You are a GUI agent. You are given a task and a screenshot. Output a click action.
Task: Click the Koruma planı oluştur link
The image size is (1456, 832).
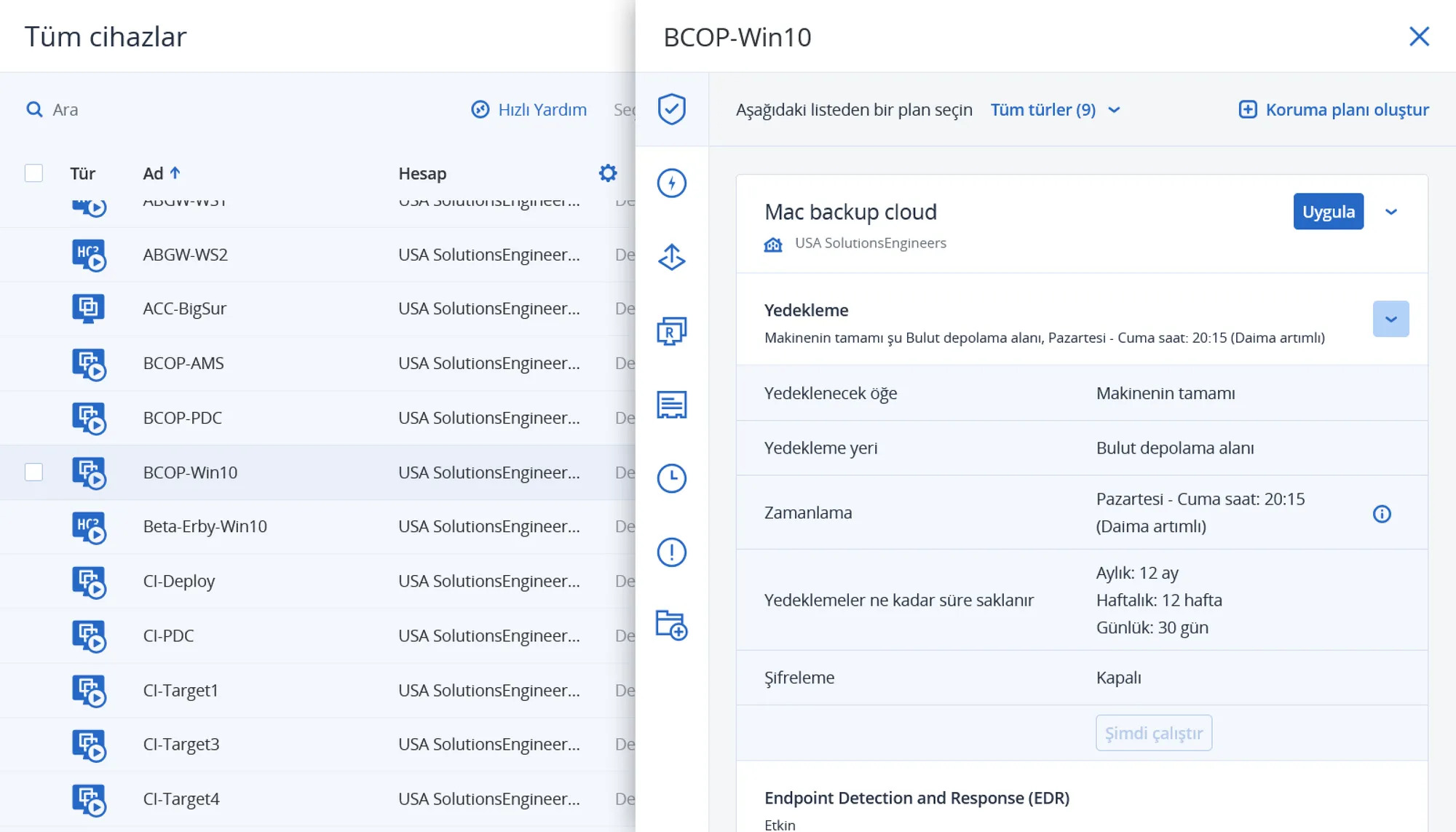[x=1334, y=110]
